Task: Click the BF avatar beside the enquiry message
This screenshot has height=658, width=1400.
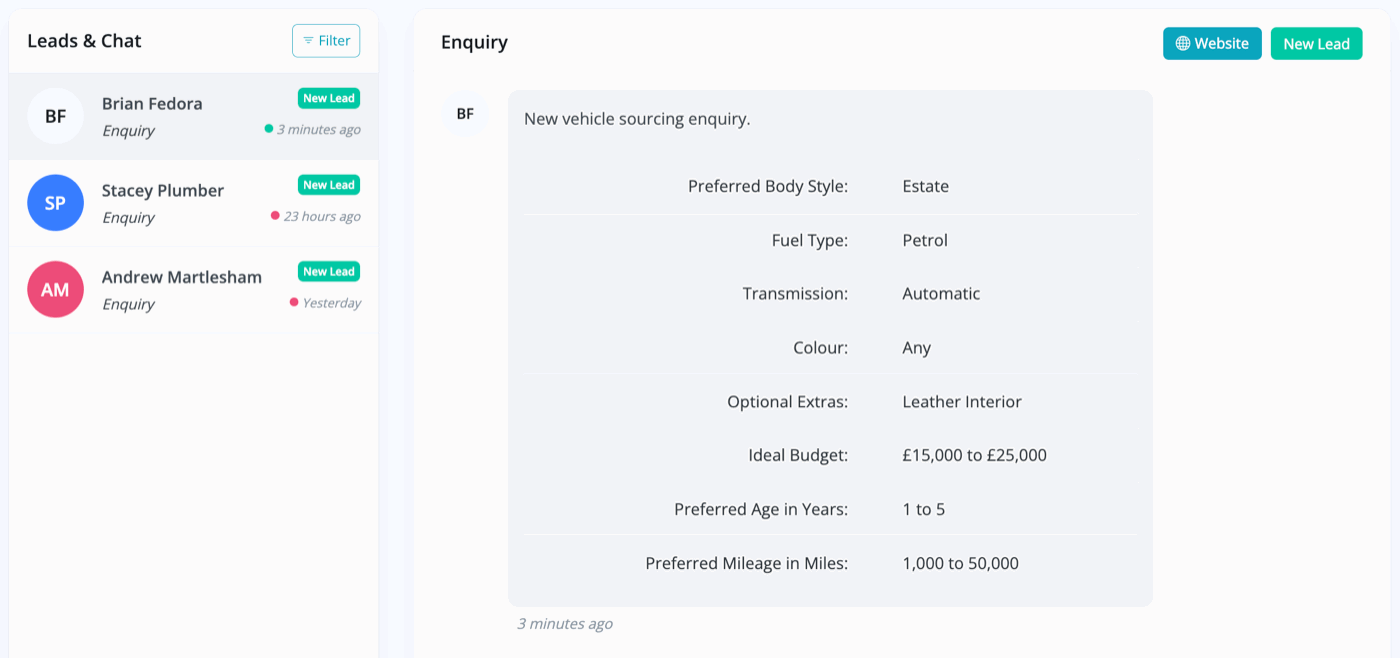Action: point(465,114)
